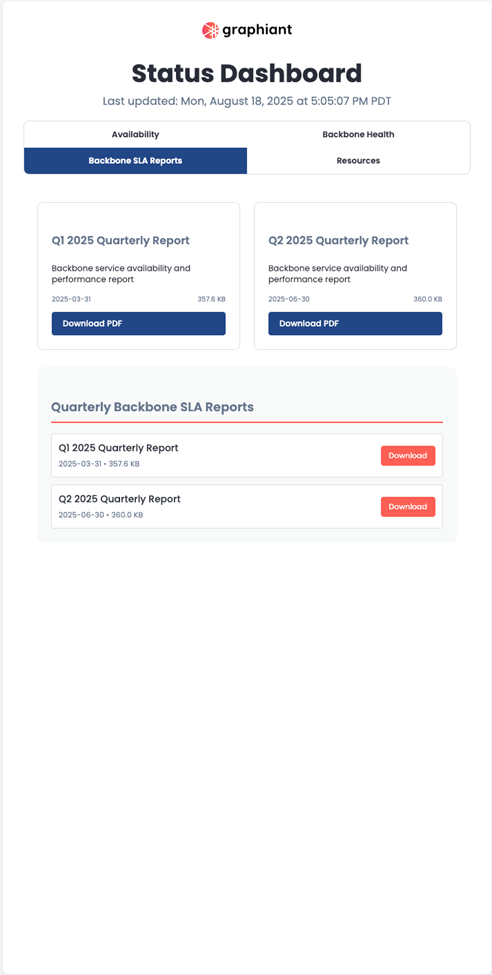Click the '2025-06-30 • 360.0 KB' list row details

tap(101, 515)
